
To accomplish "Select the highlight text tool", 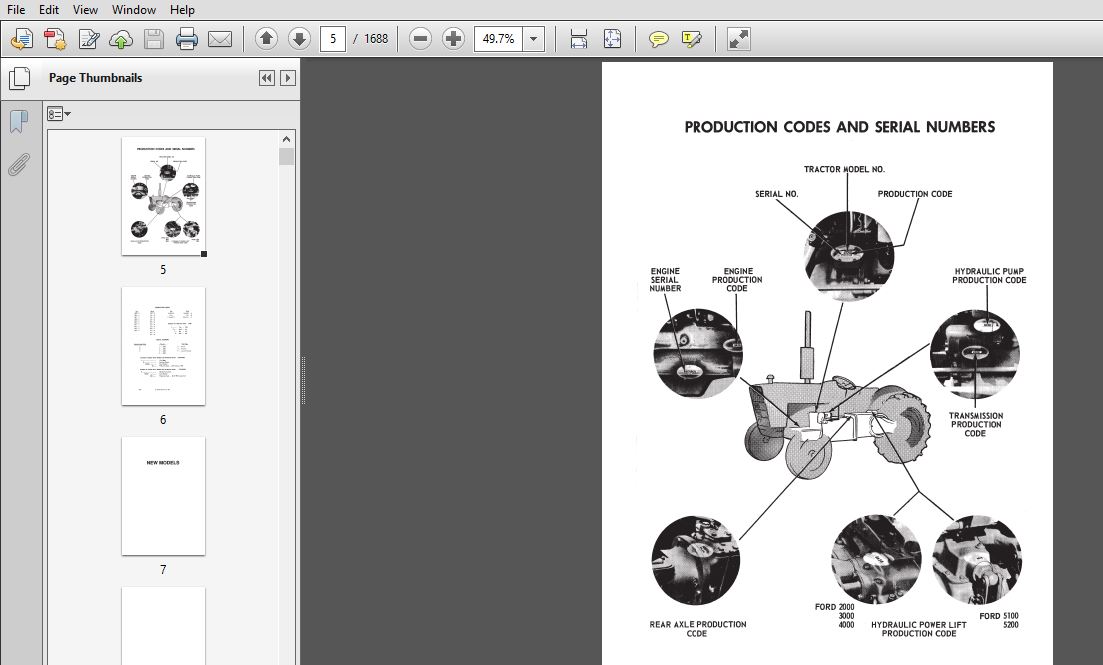I will 691,39.
